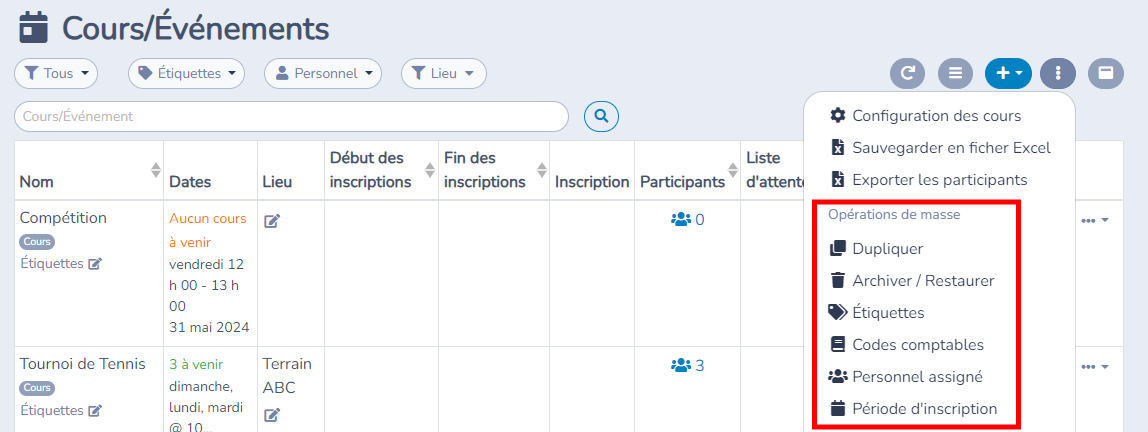Click the Dates column header
Image resolution: width=1148 pixels, height=432 pixels.
coord(190,182)
